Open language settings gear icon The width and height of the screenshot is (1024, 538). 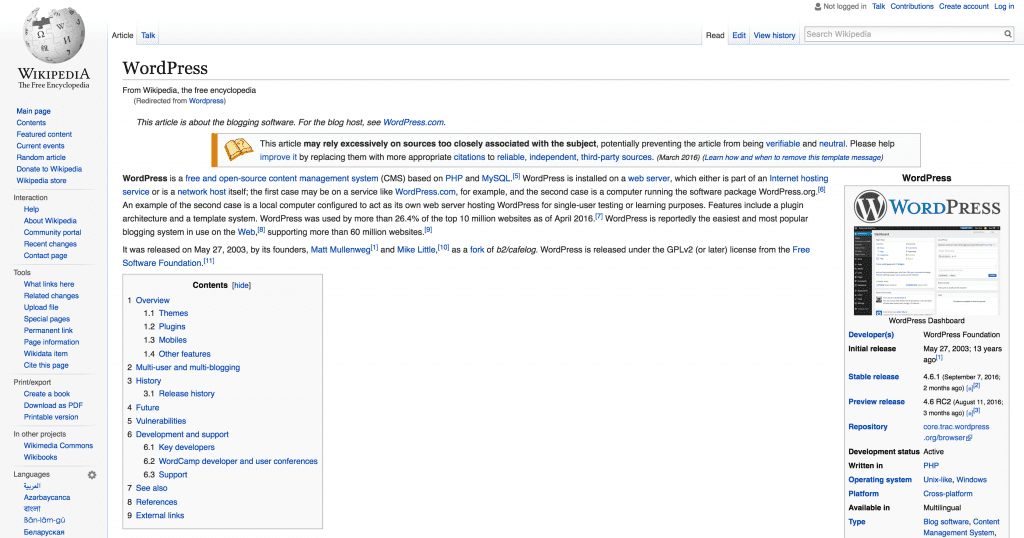[92, 475]
